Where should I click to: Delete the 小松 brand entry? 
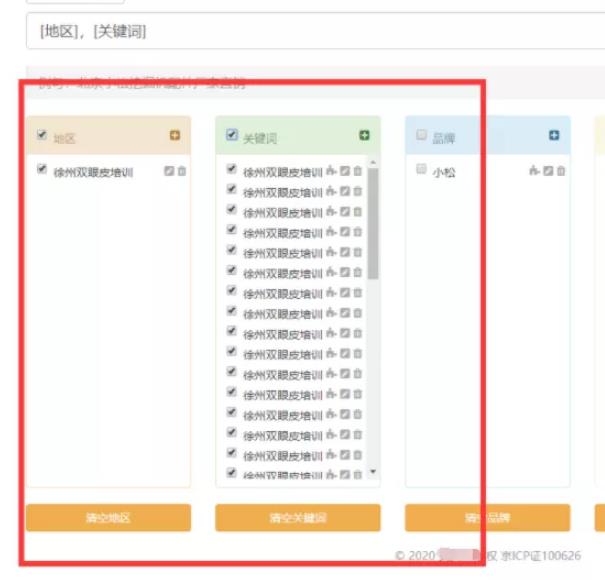click(561, 171)
